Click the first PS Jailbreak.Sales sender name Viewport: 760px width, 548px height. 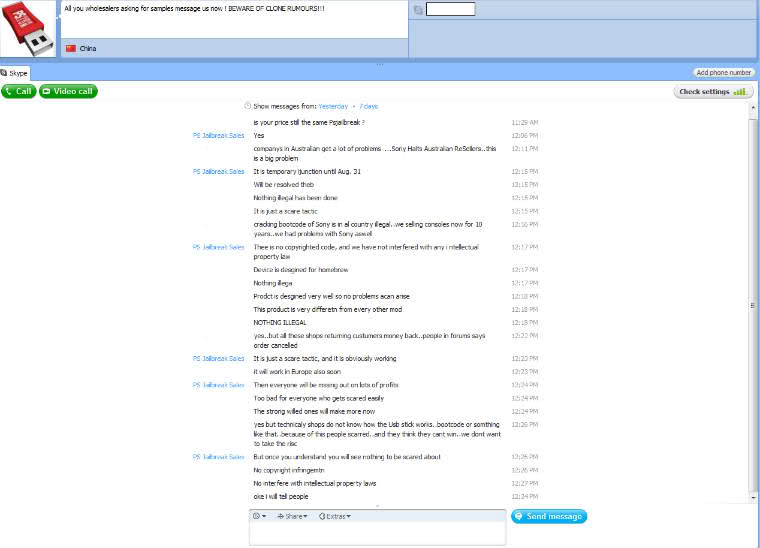click(x=218, y=135)
